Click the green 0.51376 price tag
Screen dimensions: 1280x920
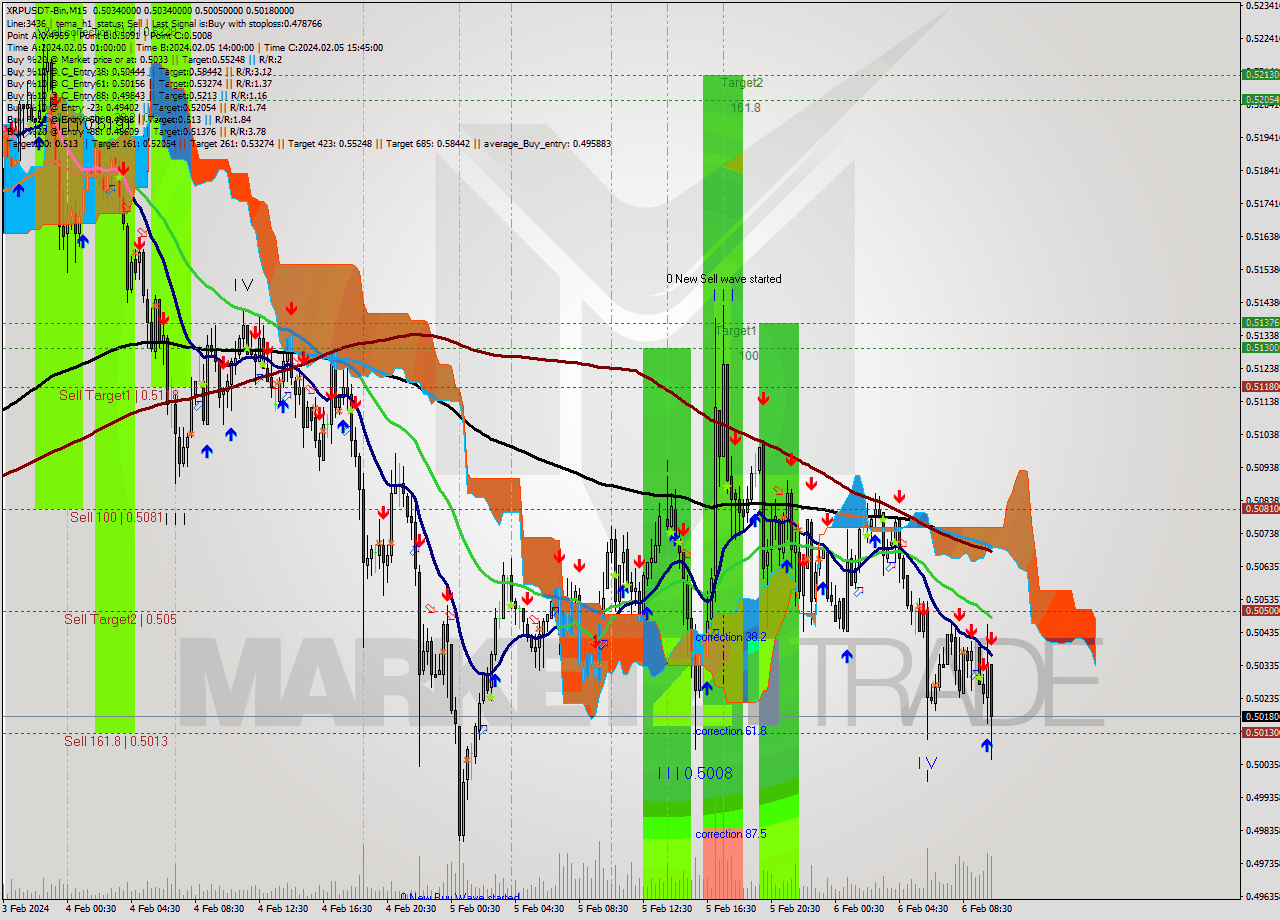pos(1260,322)
